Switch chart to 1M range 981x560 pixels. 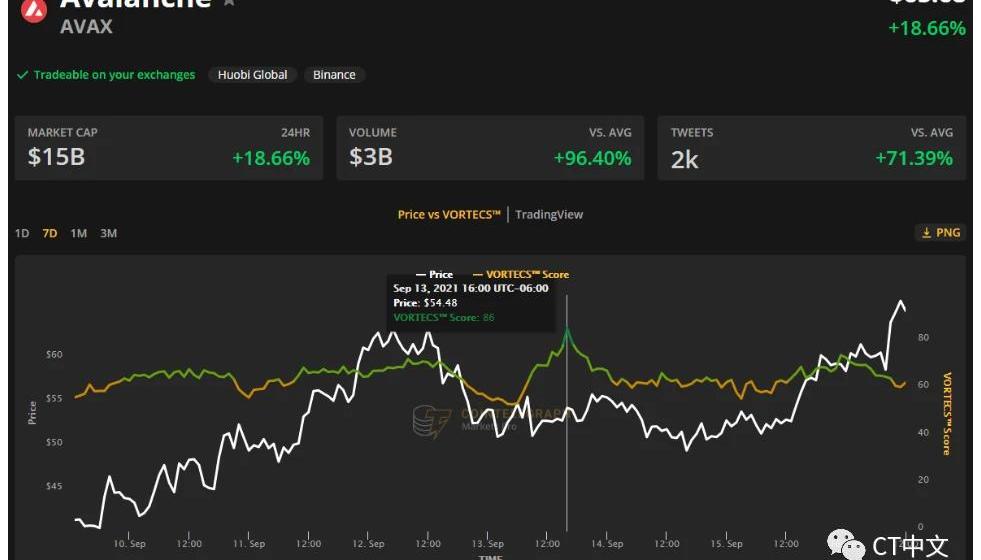point(79,233)
